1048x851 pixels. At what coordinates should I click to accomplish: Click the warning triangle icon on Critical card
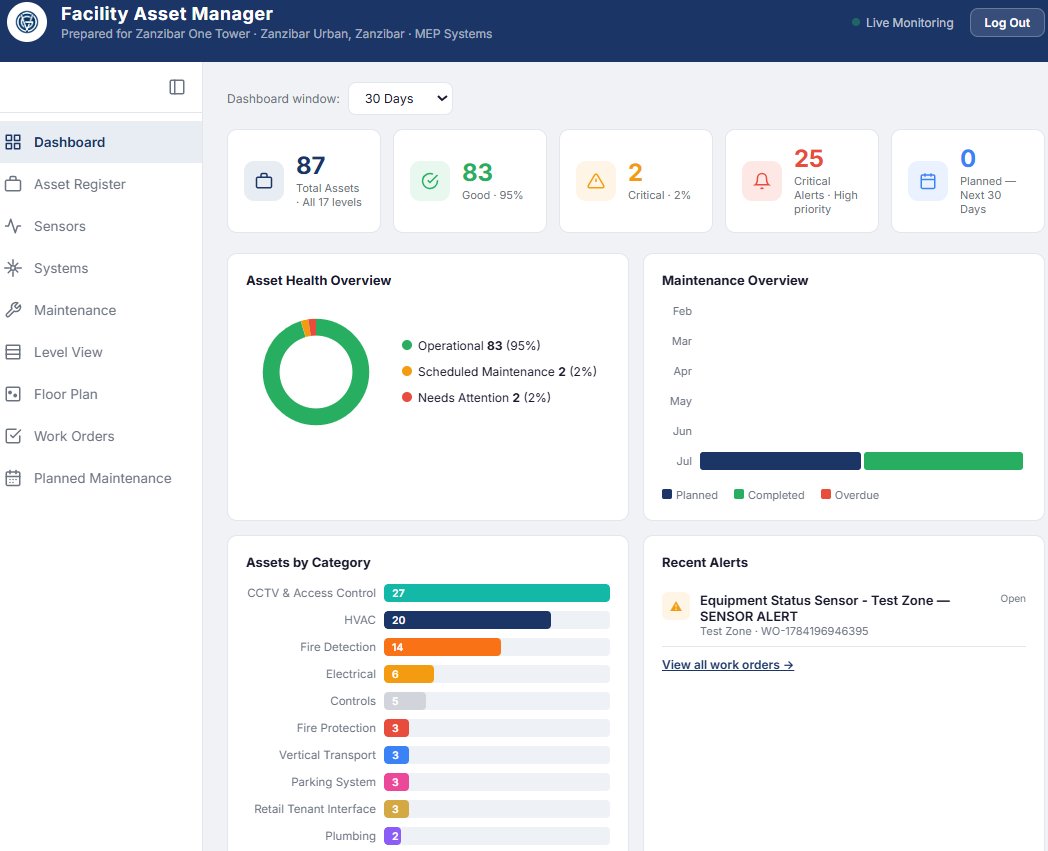click(596, 181)
